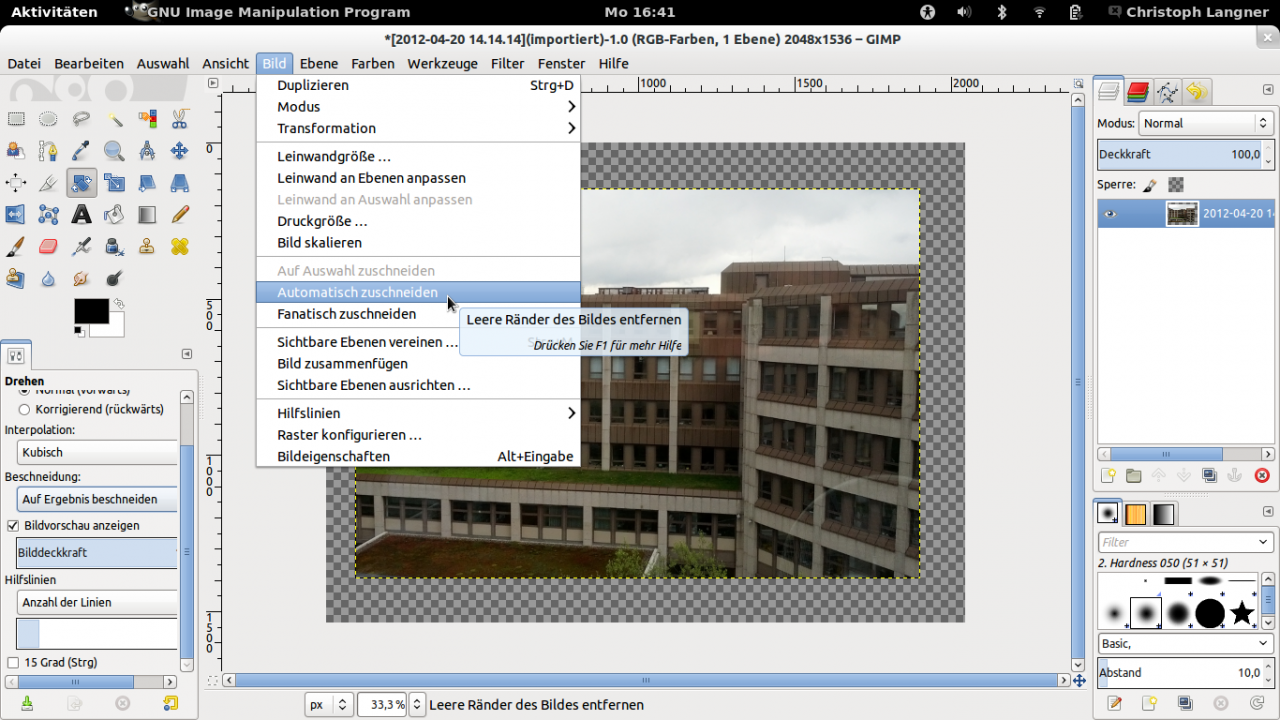Select the Ellipse Select tool

click(48, 119)
